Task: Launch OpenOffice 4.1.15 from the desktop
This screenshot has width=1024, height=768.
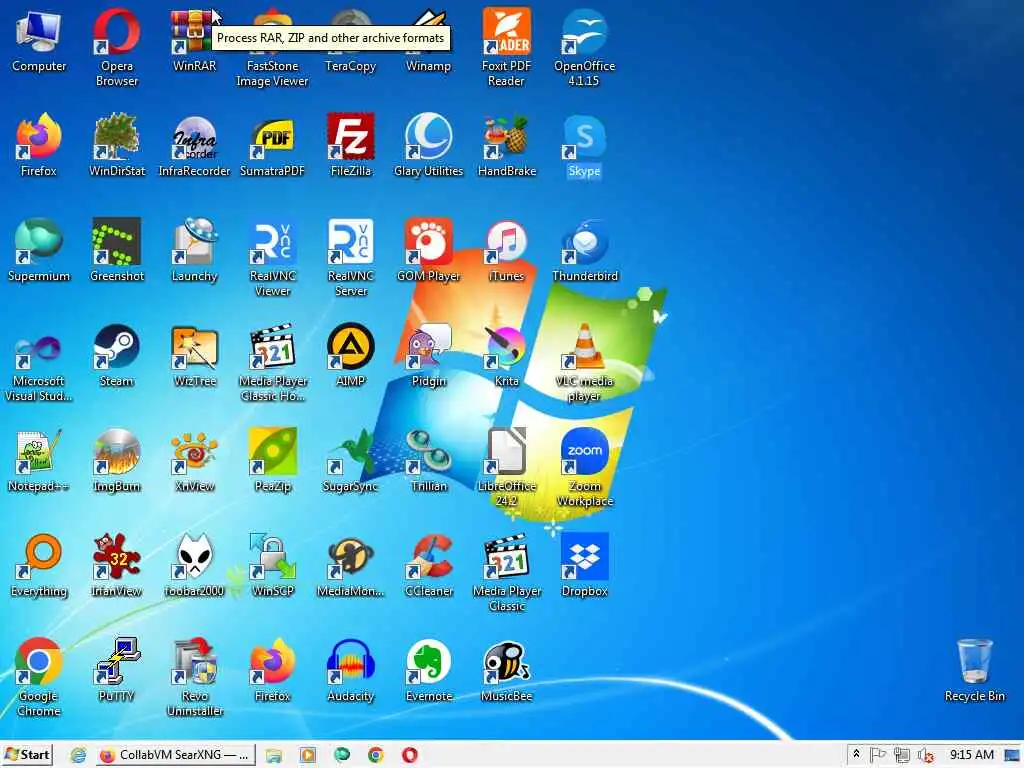Action: (x=584, y=47)
